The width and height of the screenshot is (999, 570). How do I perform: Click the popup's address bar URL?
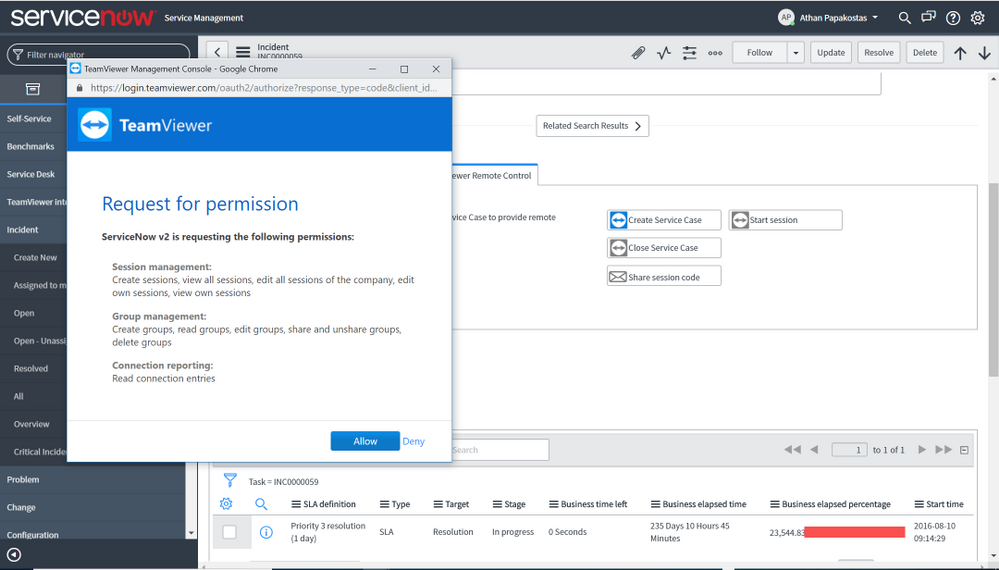pyautogui.click(x=263, y=88)
